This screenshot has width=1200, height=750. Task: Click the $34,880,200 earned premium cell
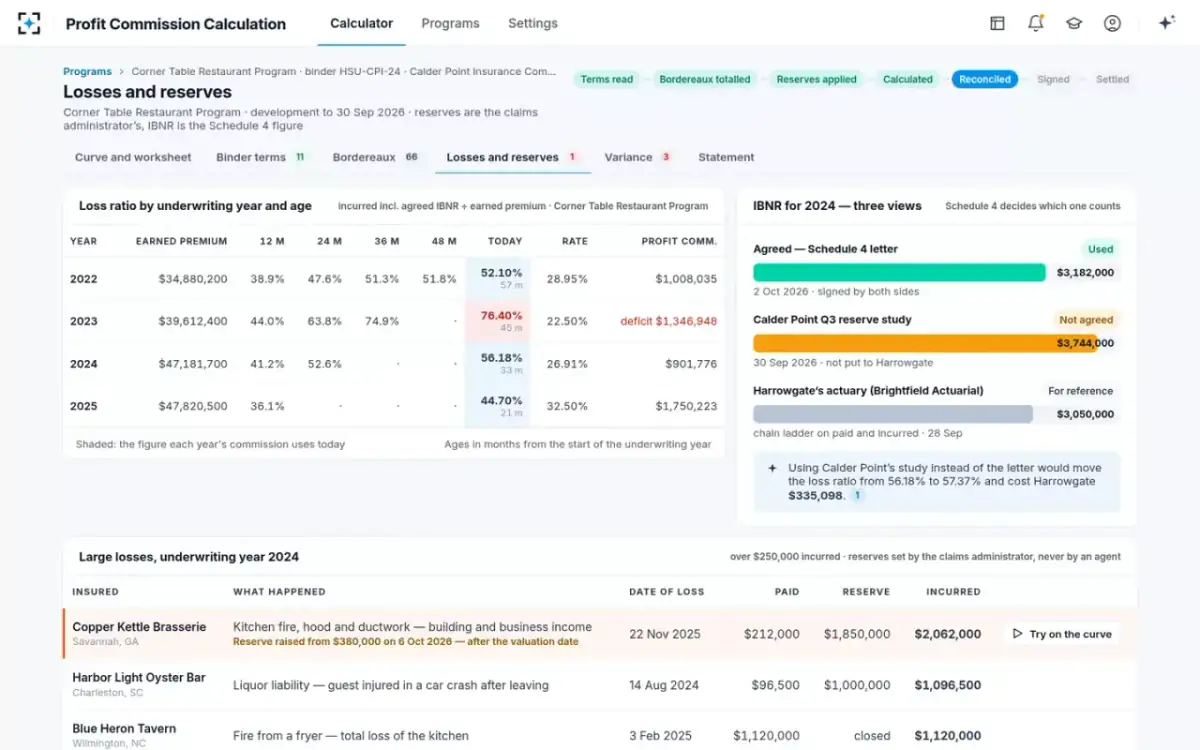point(193,279)
